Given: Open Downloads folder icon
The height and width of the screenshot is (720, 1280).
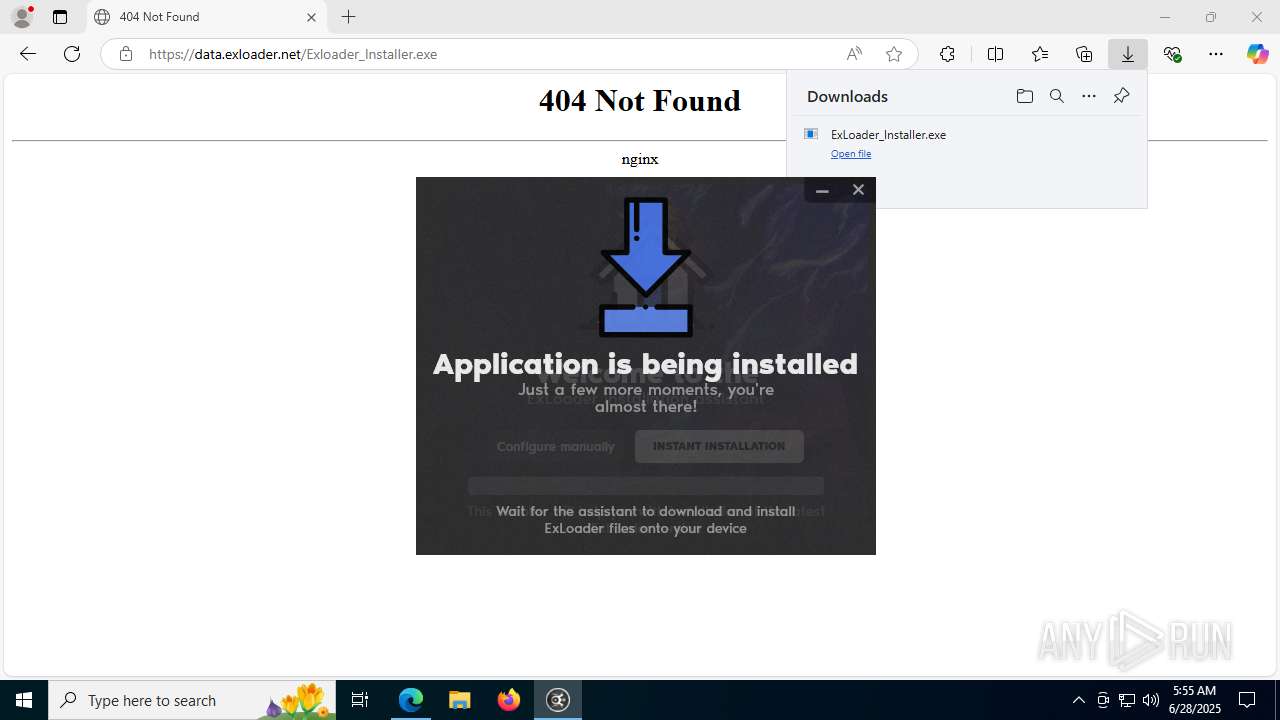Looking at the screenshot, I should tap(1024, 96).
